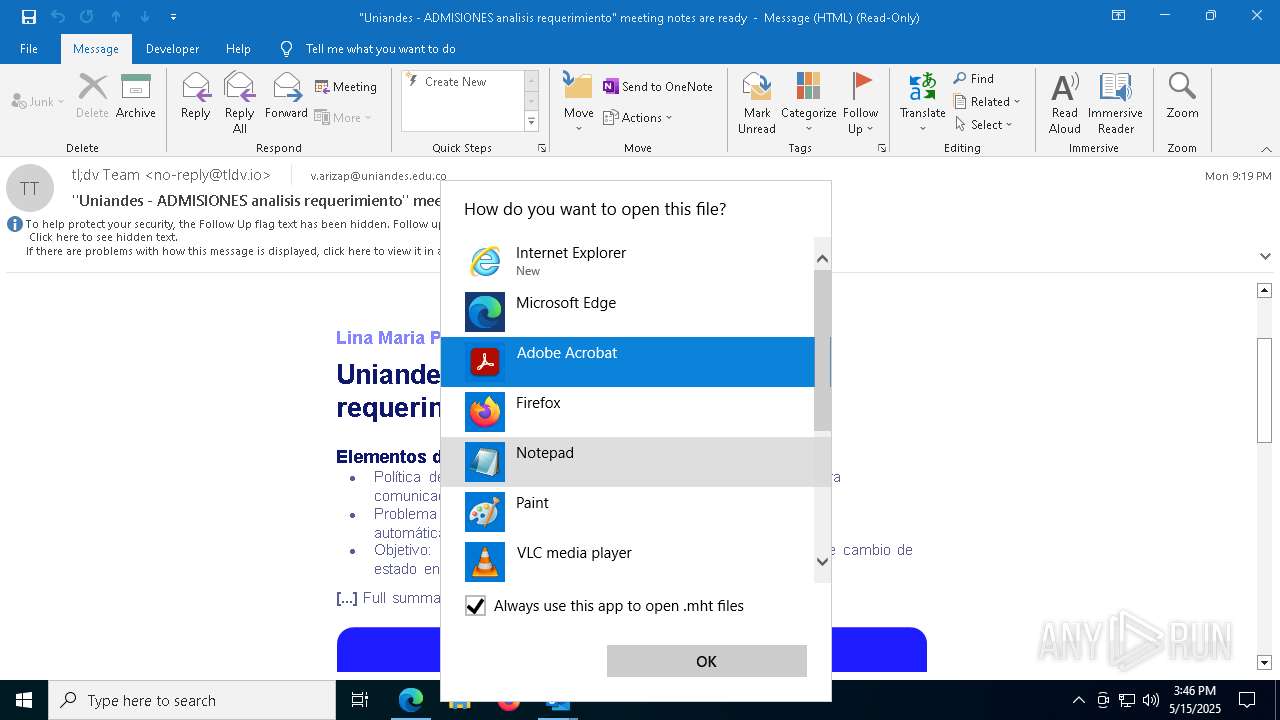The image size is (1280, 720).
Task: Click the taskbar search box
Action: [192, 700]
